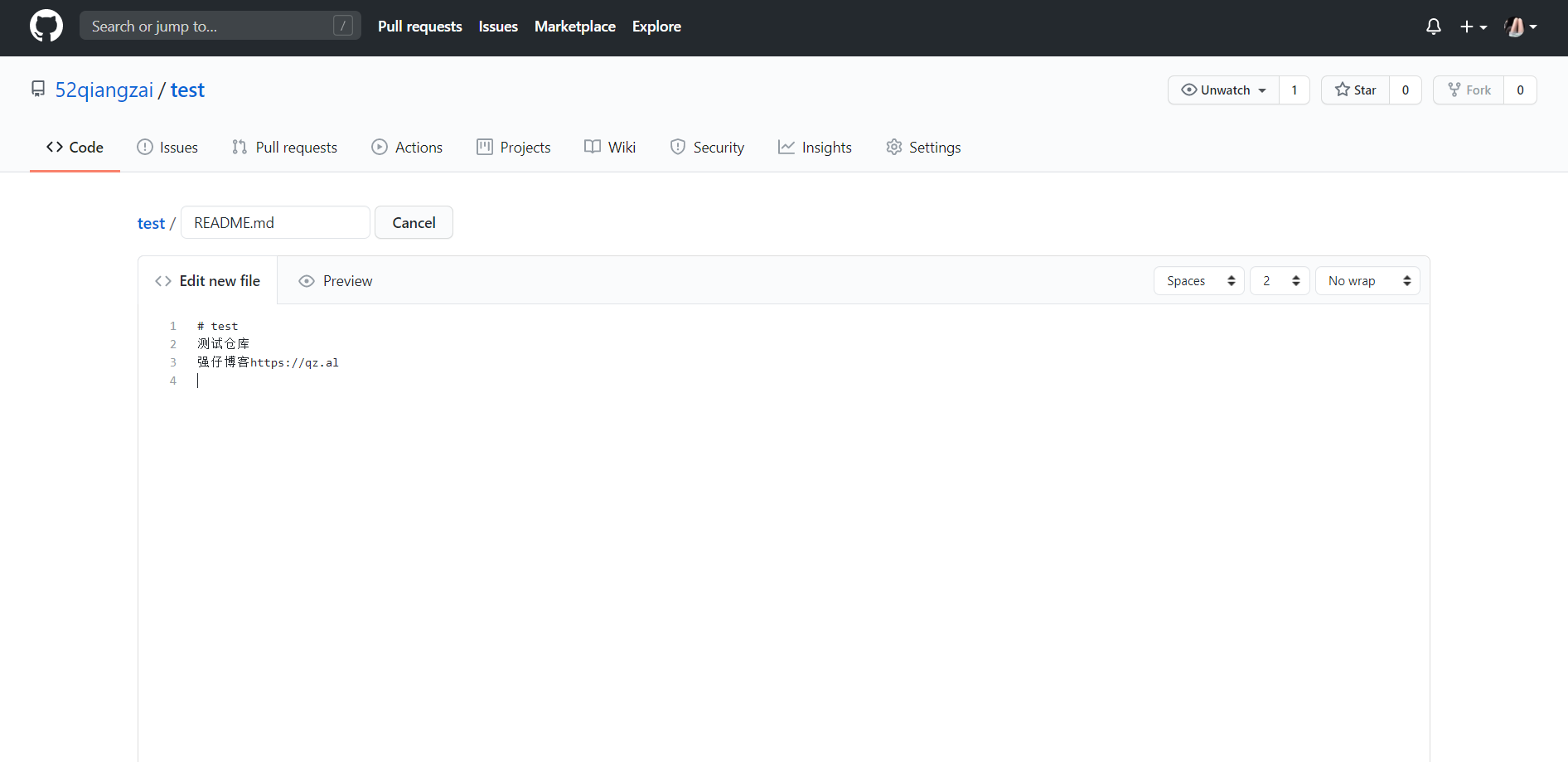Open the repository Wiki tab
The image size is (1568, 762).
coord(610,148)
